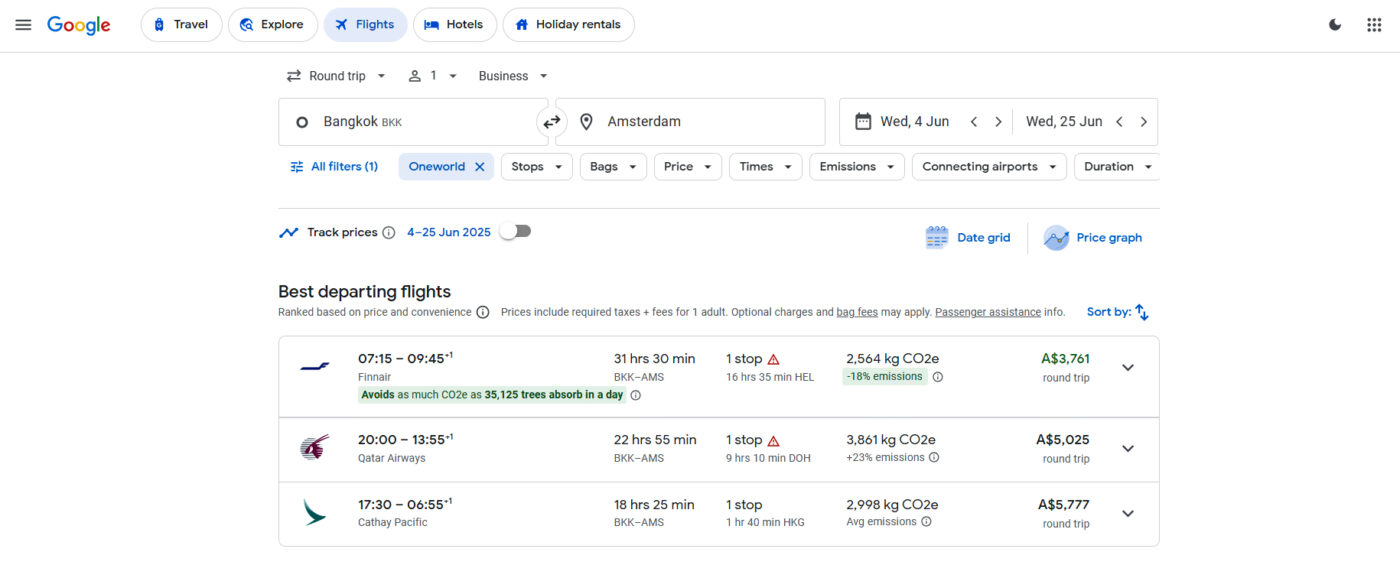Open the Duration filter dropdown
Screen dimensions: 1400x565
click(1117, 167)
